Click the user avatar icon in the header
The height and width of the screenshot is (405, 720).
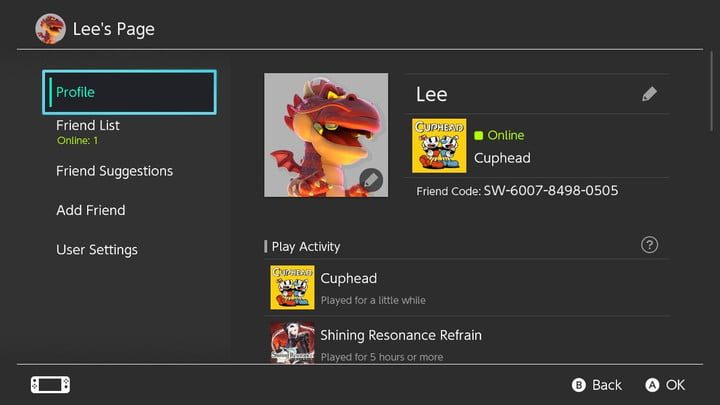pyautogui.click(x=50, y=28)
